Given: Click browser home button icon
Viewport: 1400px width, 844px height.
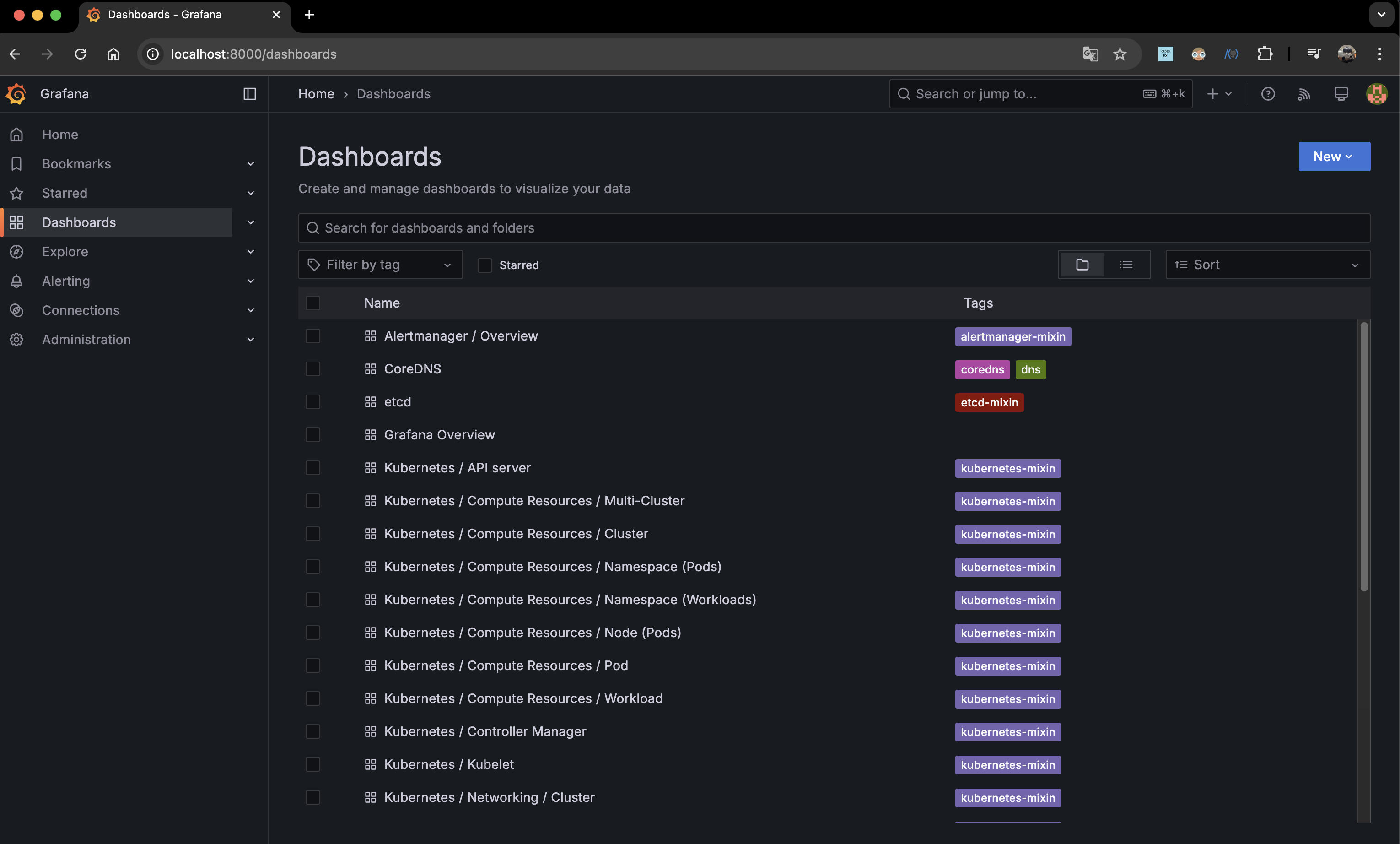Looking at the screenshot, I should pos(113,54).
